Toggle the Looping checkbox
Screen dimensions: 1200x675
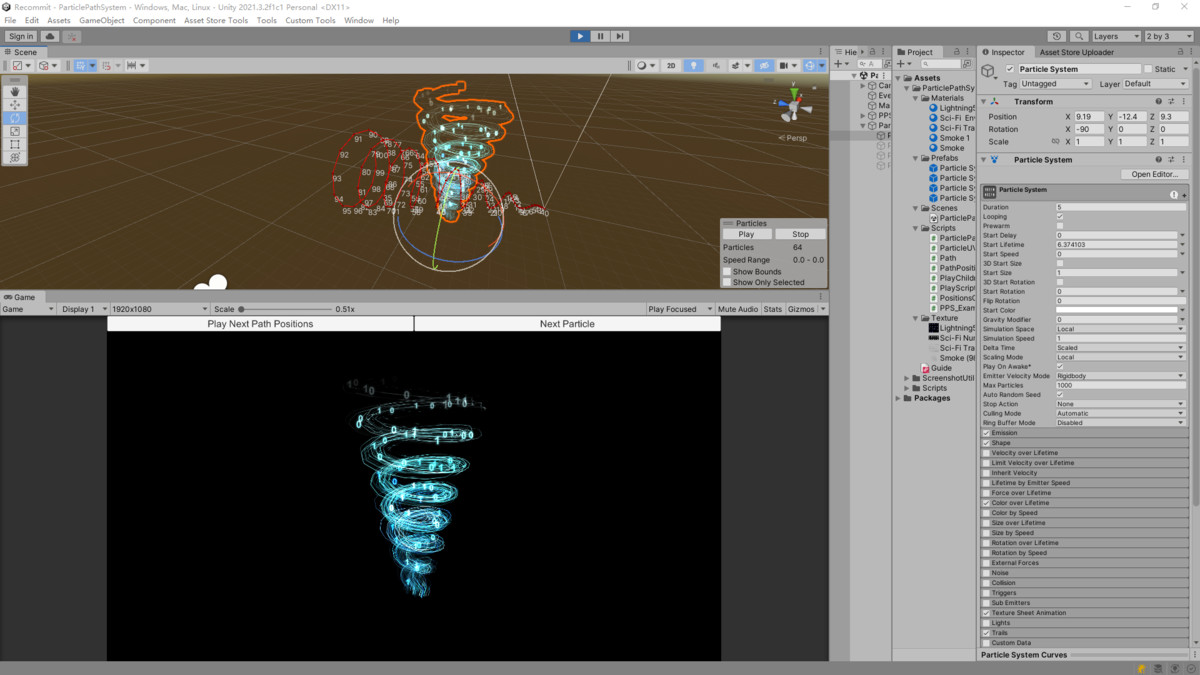pyautogui.click(x=1060, y=217)
